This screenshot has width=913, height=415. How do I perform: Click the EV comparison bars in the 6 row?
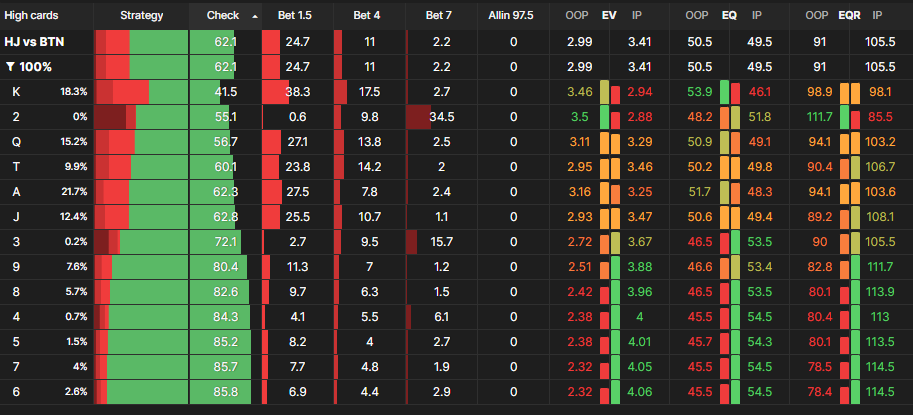609,392
